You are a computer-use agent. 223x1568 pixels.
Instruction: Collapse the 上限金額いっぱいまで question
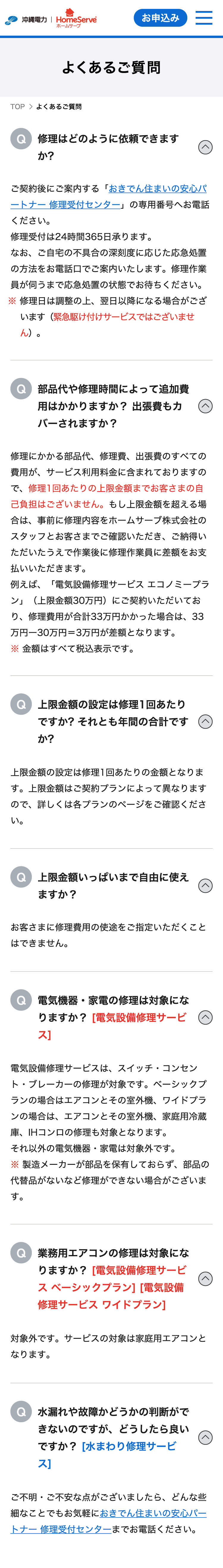205,886
